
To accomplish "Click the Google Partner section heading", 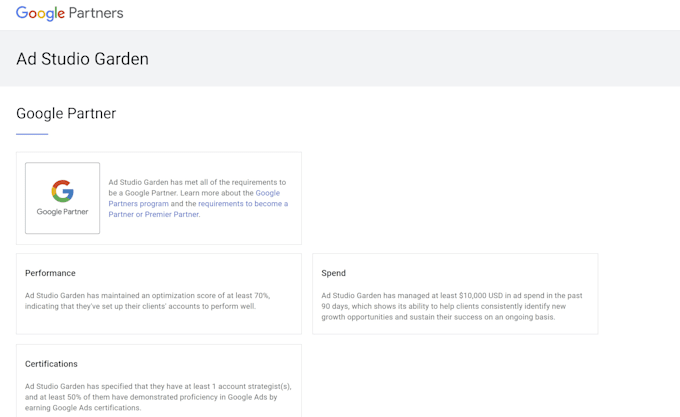I will (x=66, y=114).
